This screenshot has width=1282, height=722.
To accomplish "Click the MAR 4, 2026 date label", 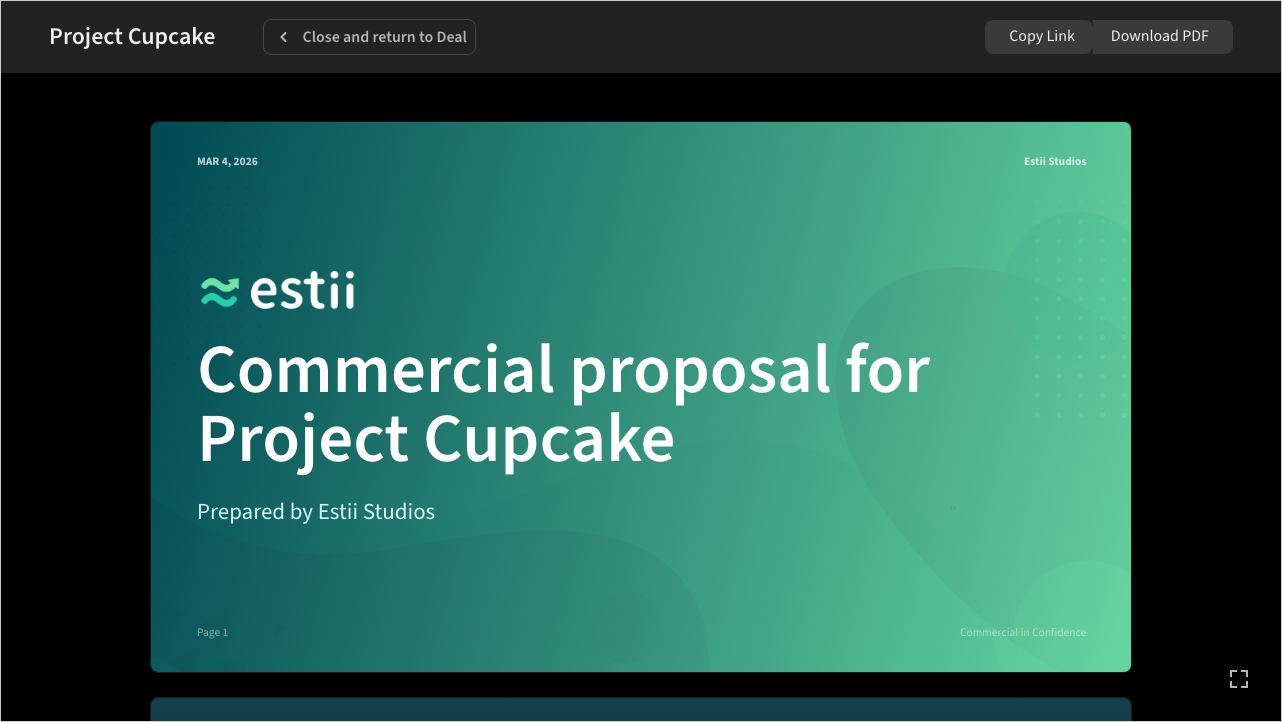I will pyautogui.click(x=227, y=161).
